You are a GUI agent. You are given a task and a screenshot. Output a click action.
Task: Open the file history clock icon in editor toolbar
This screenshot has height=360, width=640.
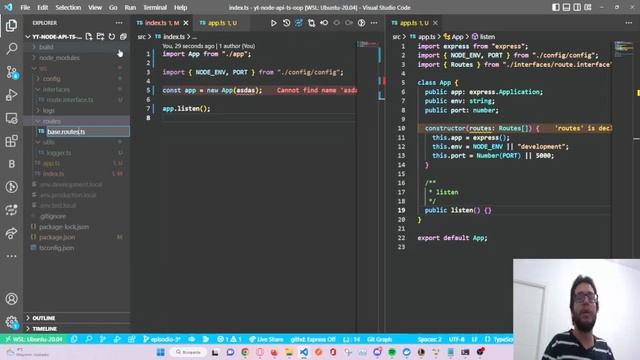[x=286, y=23]
